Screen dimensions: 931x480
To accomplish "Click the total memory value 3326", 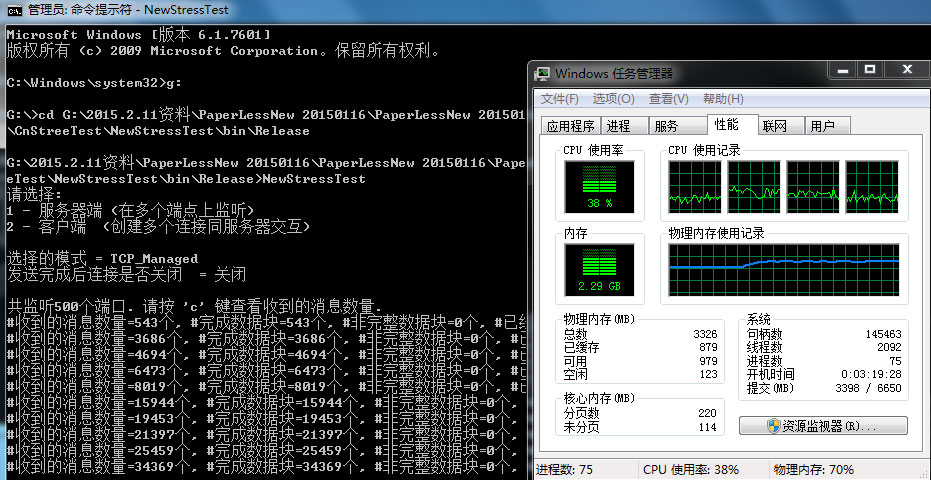I will pyautogui.click(x=705, y=334).
